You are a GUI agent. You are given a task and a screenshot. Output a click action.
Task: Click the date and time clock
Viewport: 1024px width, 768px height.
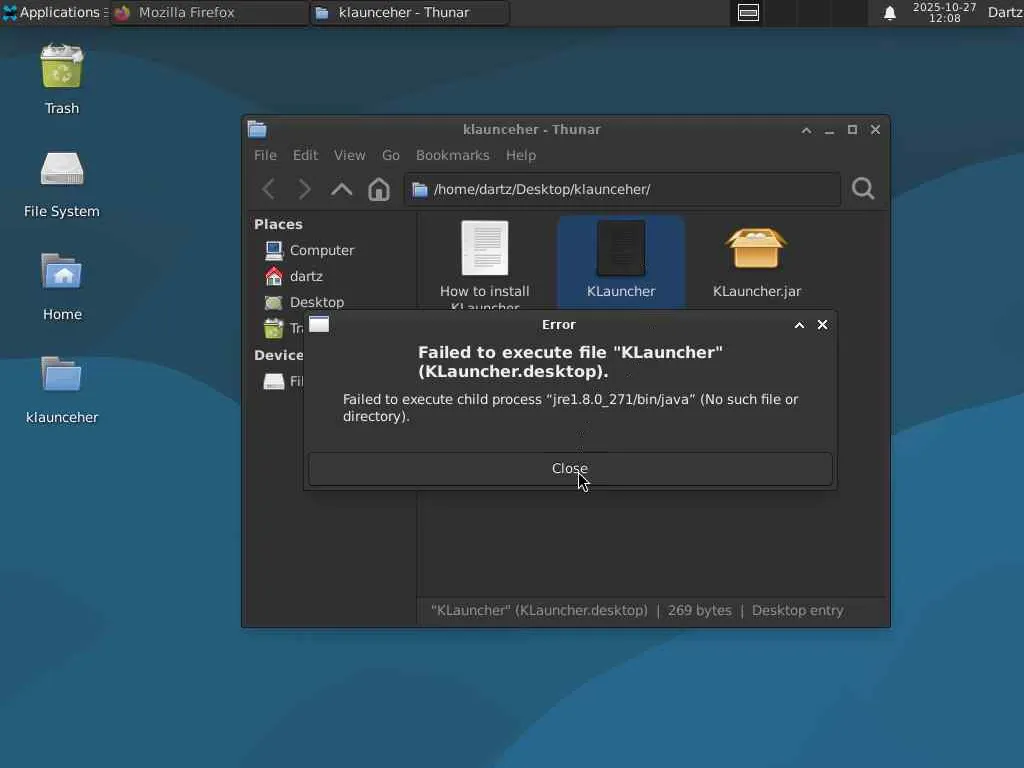(944, 12)
